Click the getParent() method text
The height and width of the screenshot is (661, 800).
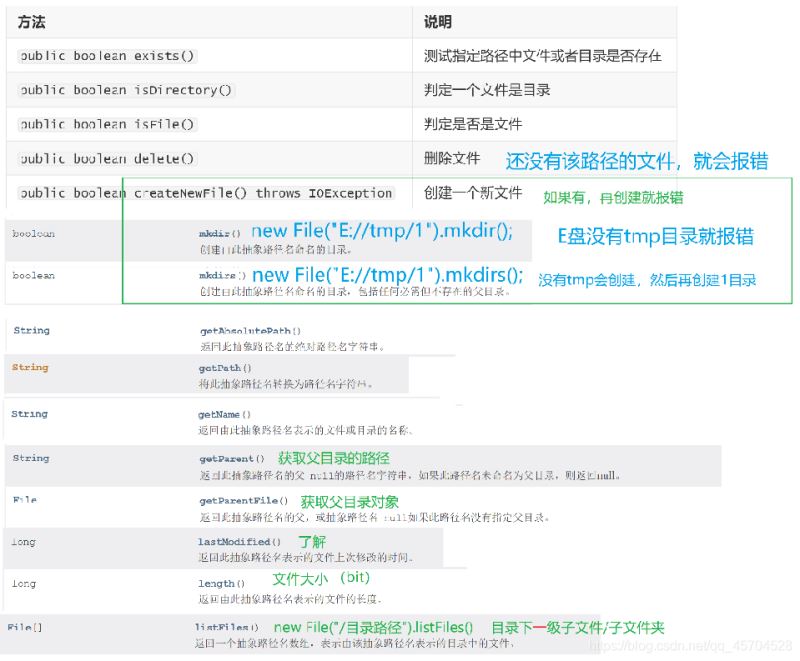click(229, 457)
